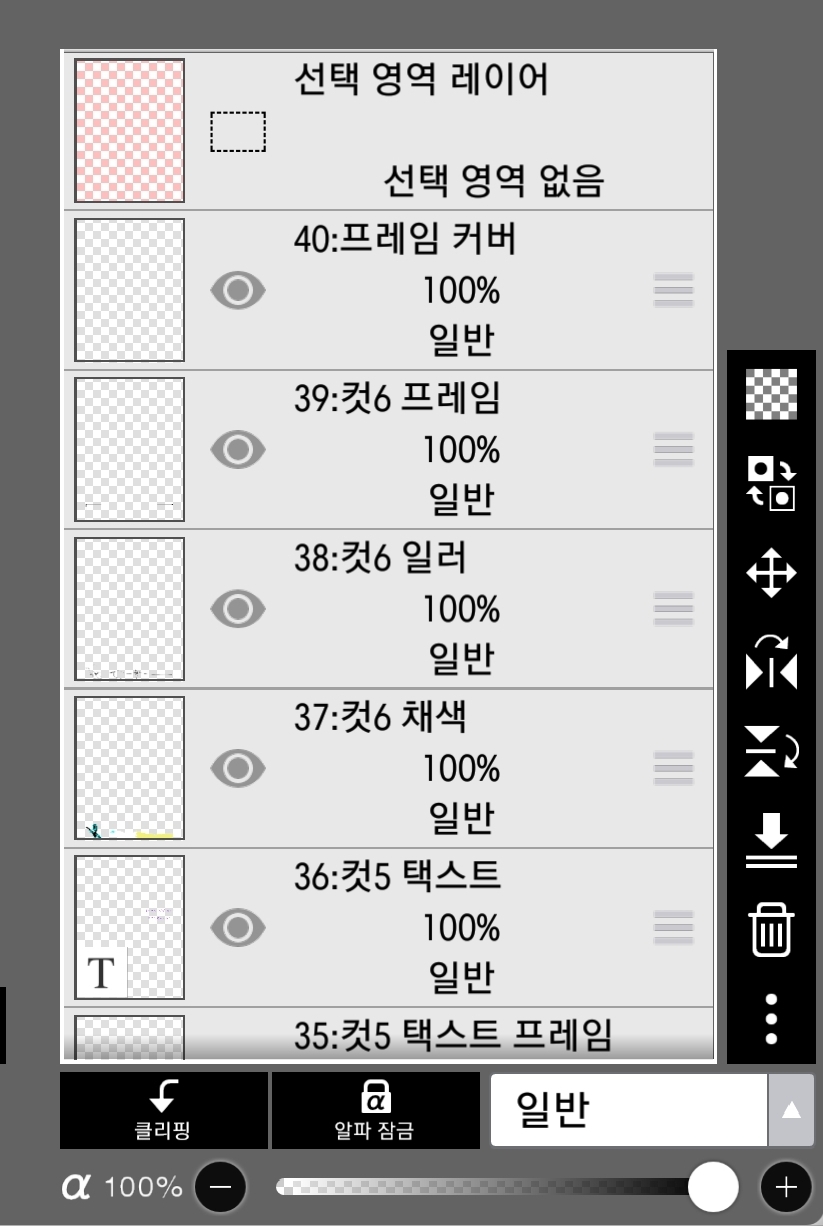Click the opacity slider handle
Image resolution: width=823 pixels, height=1226 pixels.
[713, 1187]
